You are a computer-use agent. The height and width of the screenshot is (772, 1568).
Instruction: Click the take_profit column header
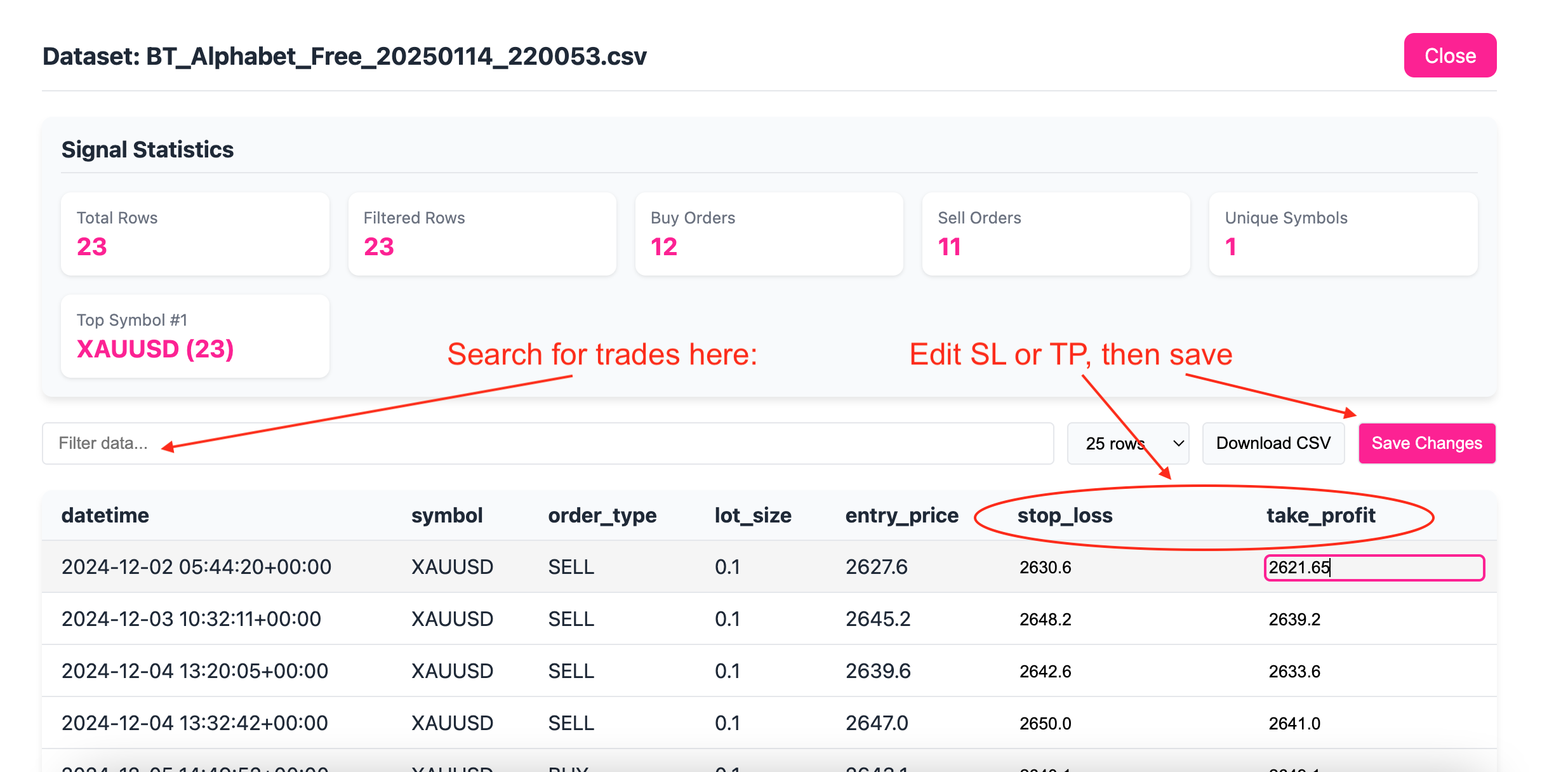tap(1320, 516)
